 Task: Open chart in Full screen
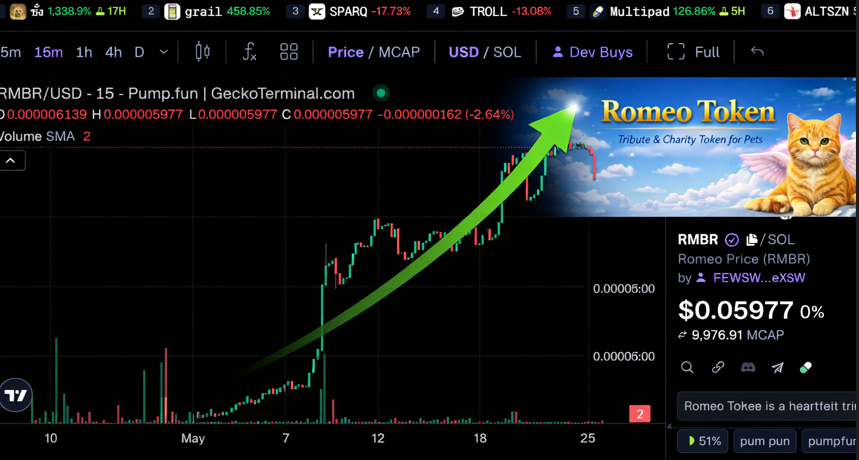[693, 52]
